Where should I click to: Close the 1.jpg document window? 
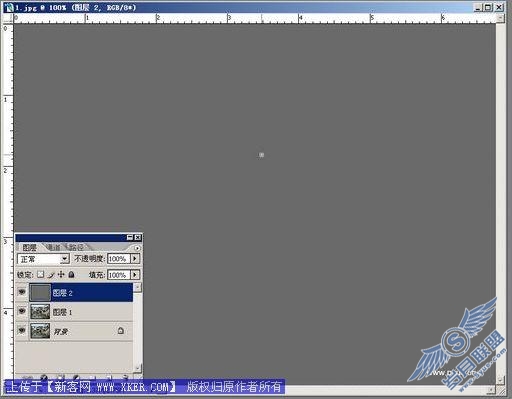click(x=499, y=7)
